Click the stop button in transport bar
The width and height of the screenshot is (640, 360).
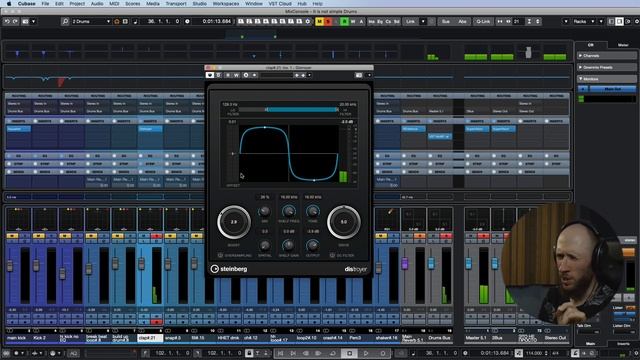[350, 353]
